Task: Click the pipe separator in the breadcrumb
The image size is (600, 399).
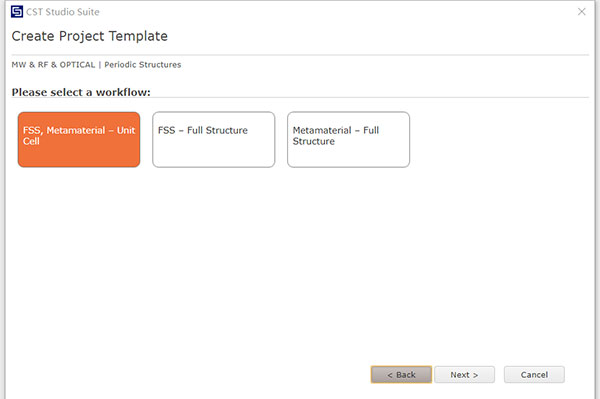Action: click(99, 65)
